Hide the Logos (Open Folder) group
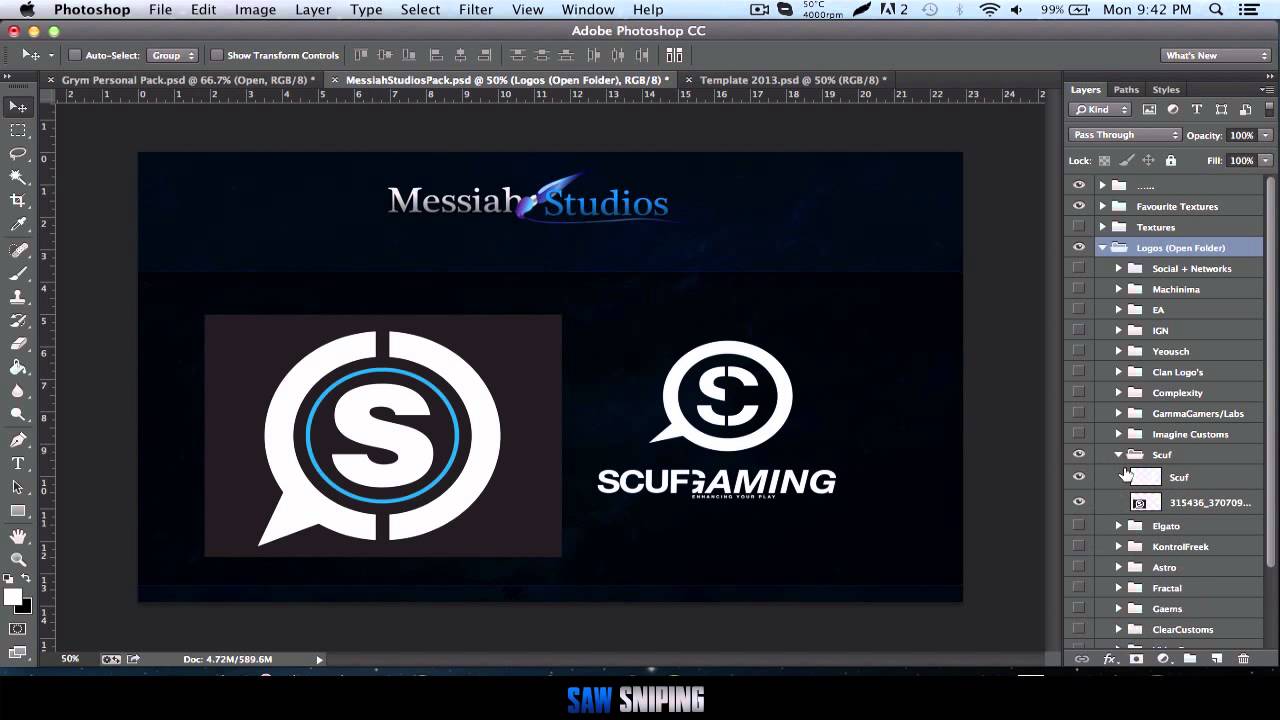1280x720 pixels. (x=1079, y=248)
